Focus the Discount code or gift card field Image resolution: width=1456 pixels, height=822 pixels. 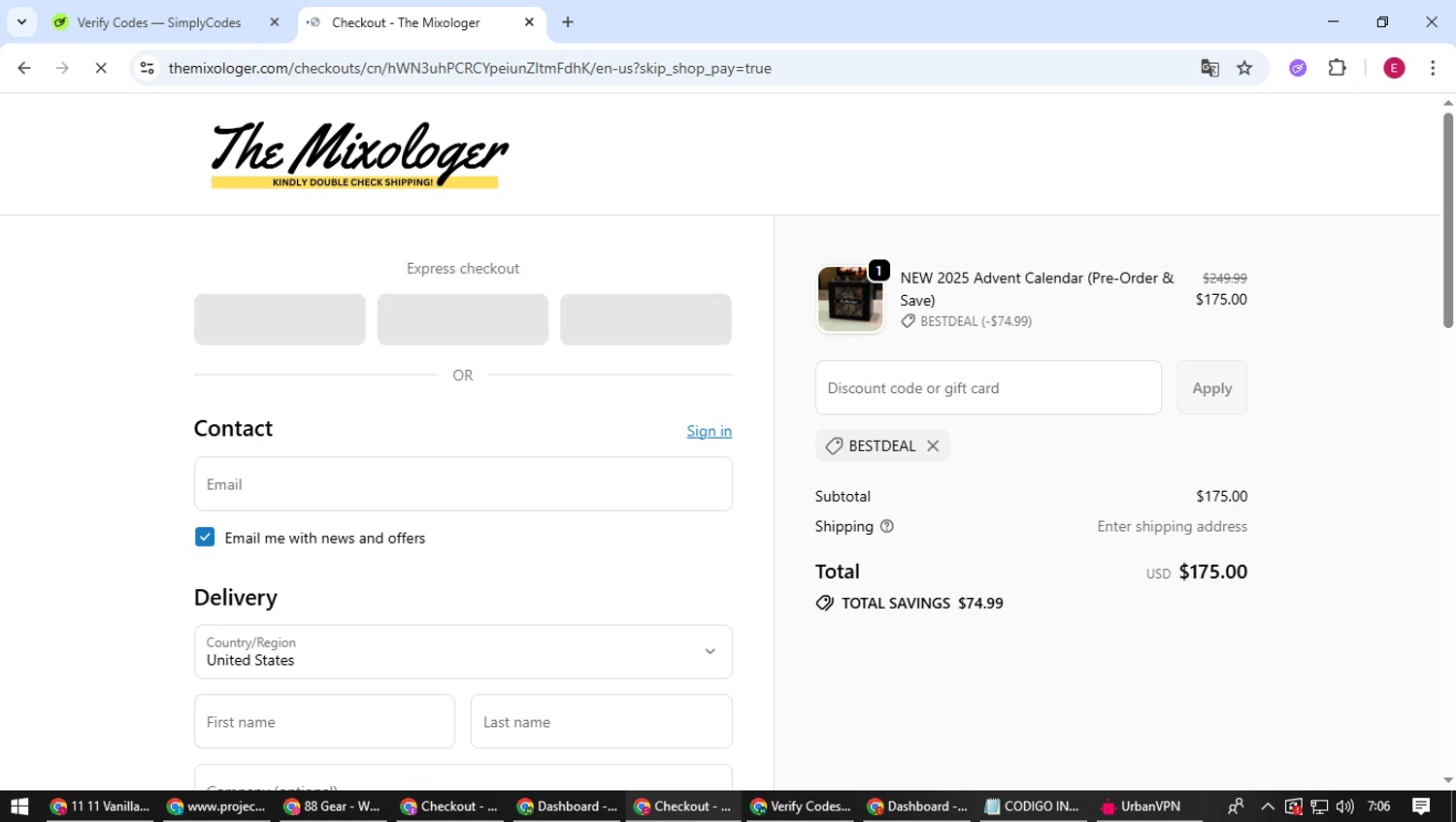(x=988, y=388)
